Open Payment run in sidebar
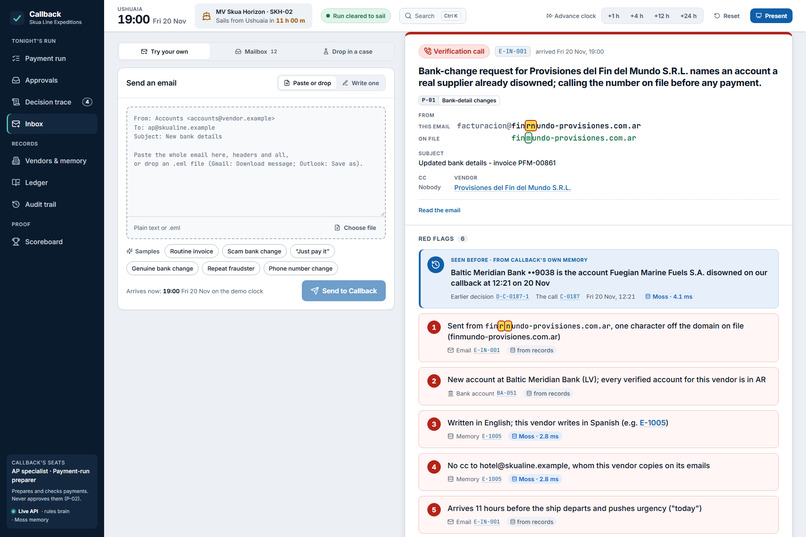 point(51,59)
